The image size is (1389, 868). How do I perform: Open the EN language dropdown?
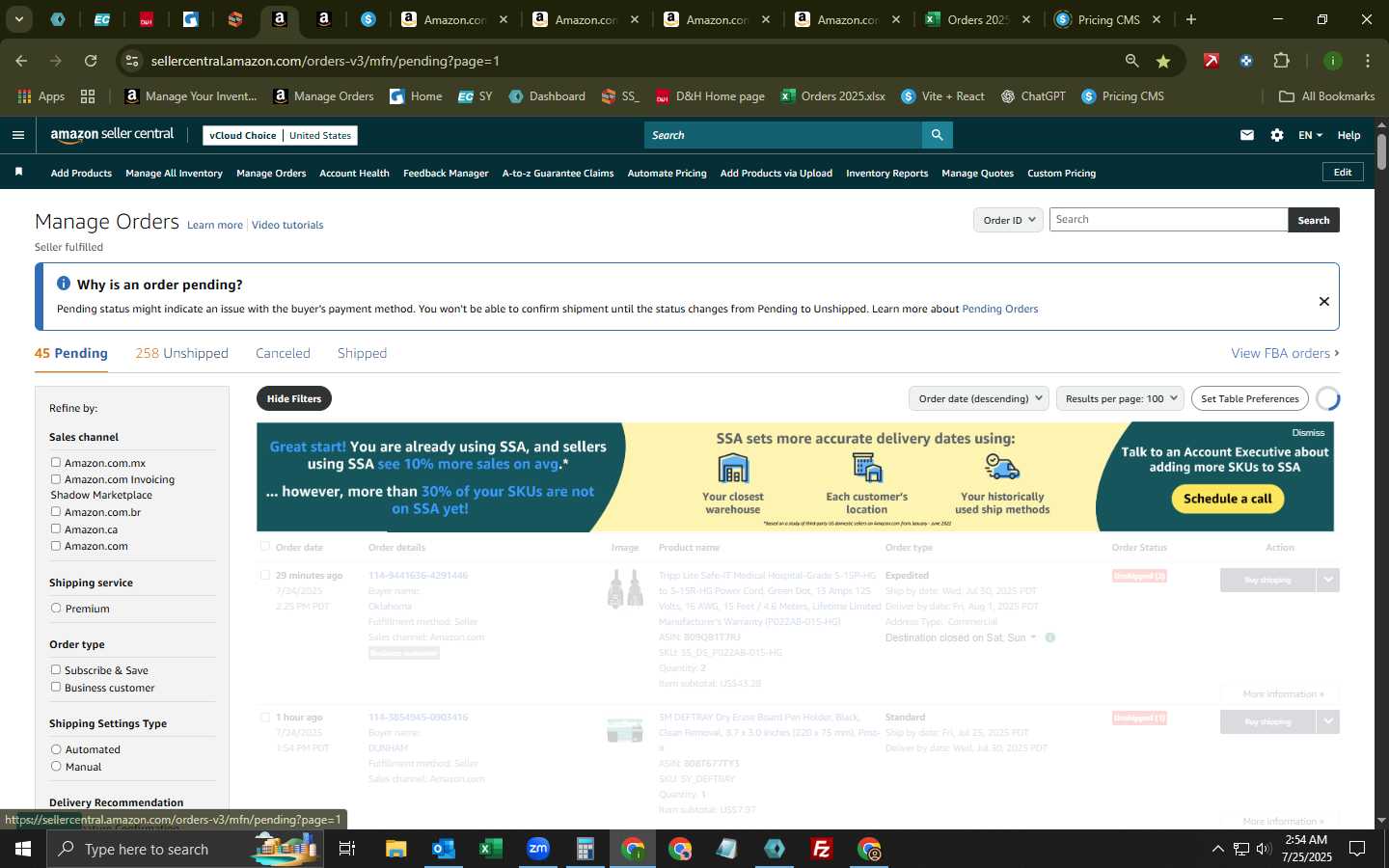[x=1310, y=135]
